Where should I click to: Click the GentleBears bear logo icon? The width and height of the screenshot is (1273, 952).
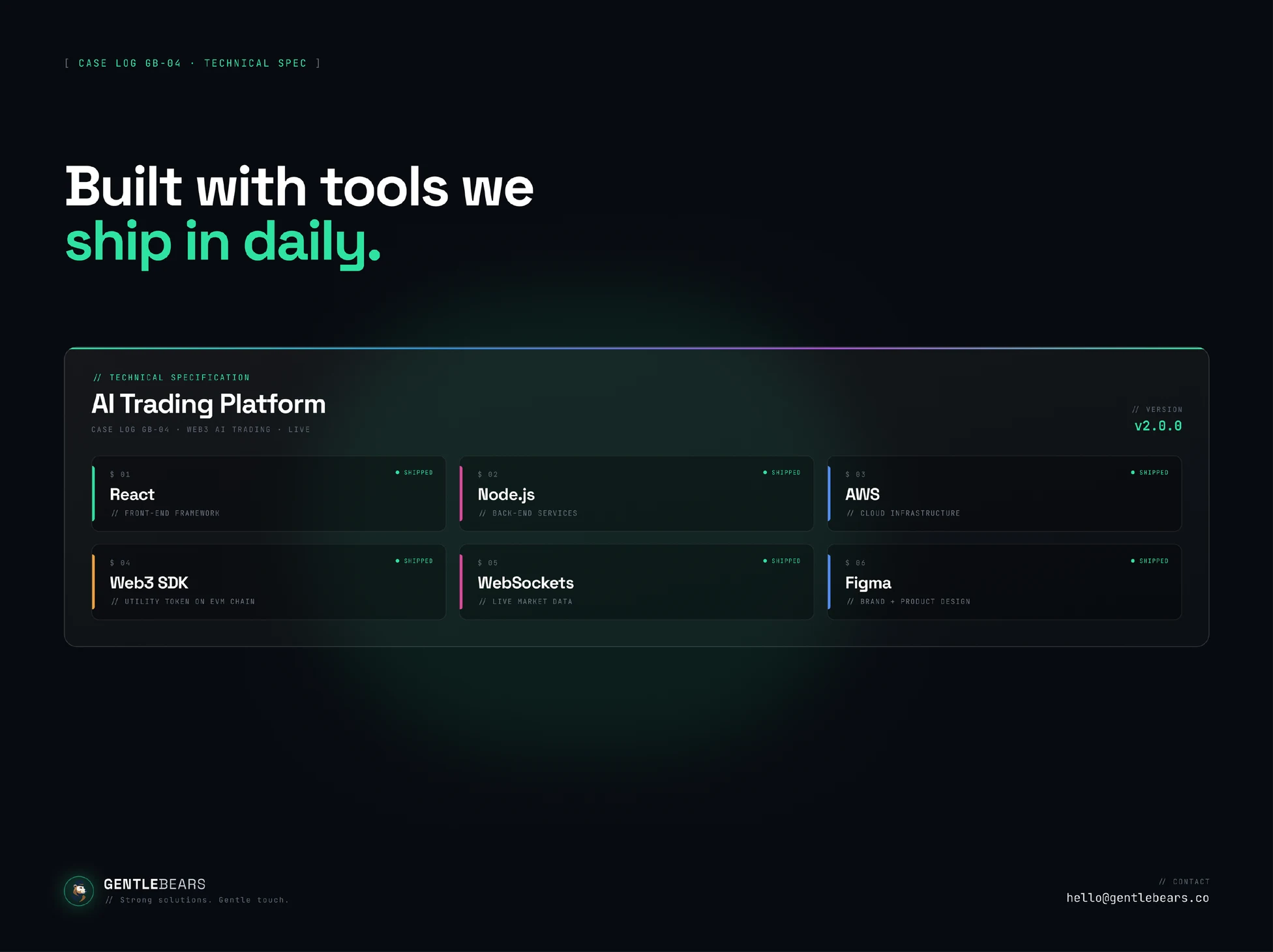click(x=79, y=891)
